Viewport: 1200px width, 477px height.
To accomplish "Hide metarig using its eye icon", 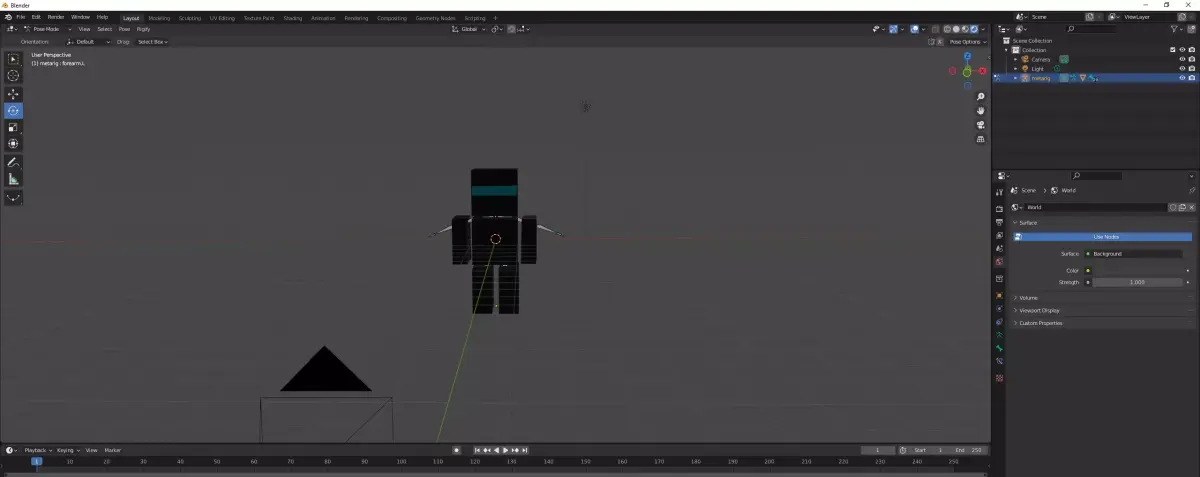I will (x=1182, y=78).
